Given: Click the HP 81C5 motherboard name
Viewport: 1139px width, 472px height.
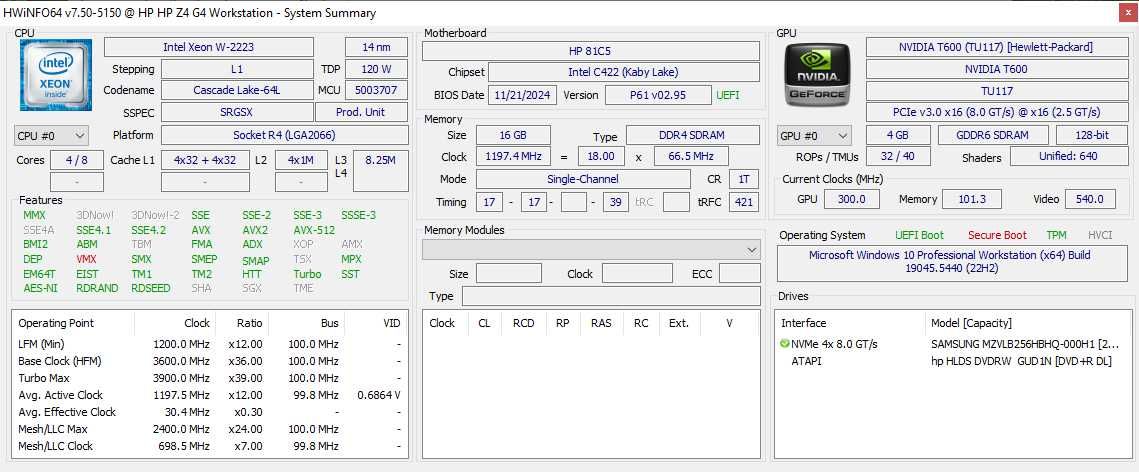Looking at the screenshot, I should 591,51.
